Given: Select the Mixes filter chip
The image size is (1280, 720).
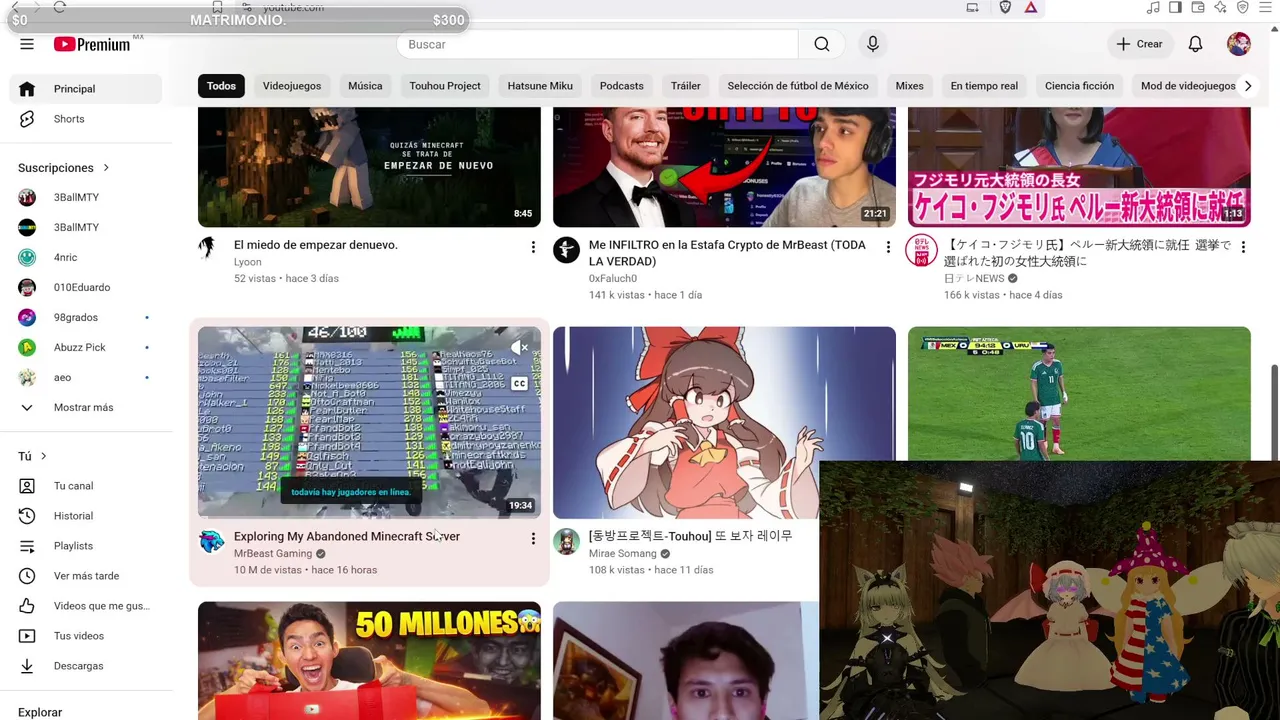Looking at the screenshot, I should (910, 86).
